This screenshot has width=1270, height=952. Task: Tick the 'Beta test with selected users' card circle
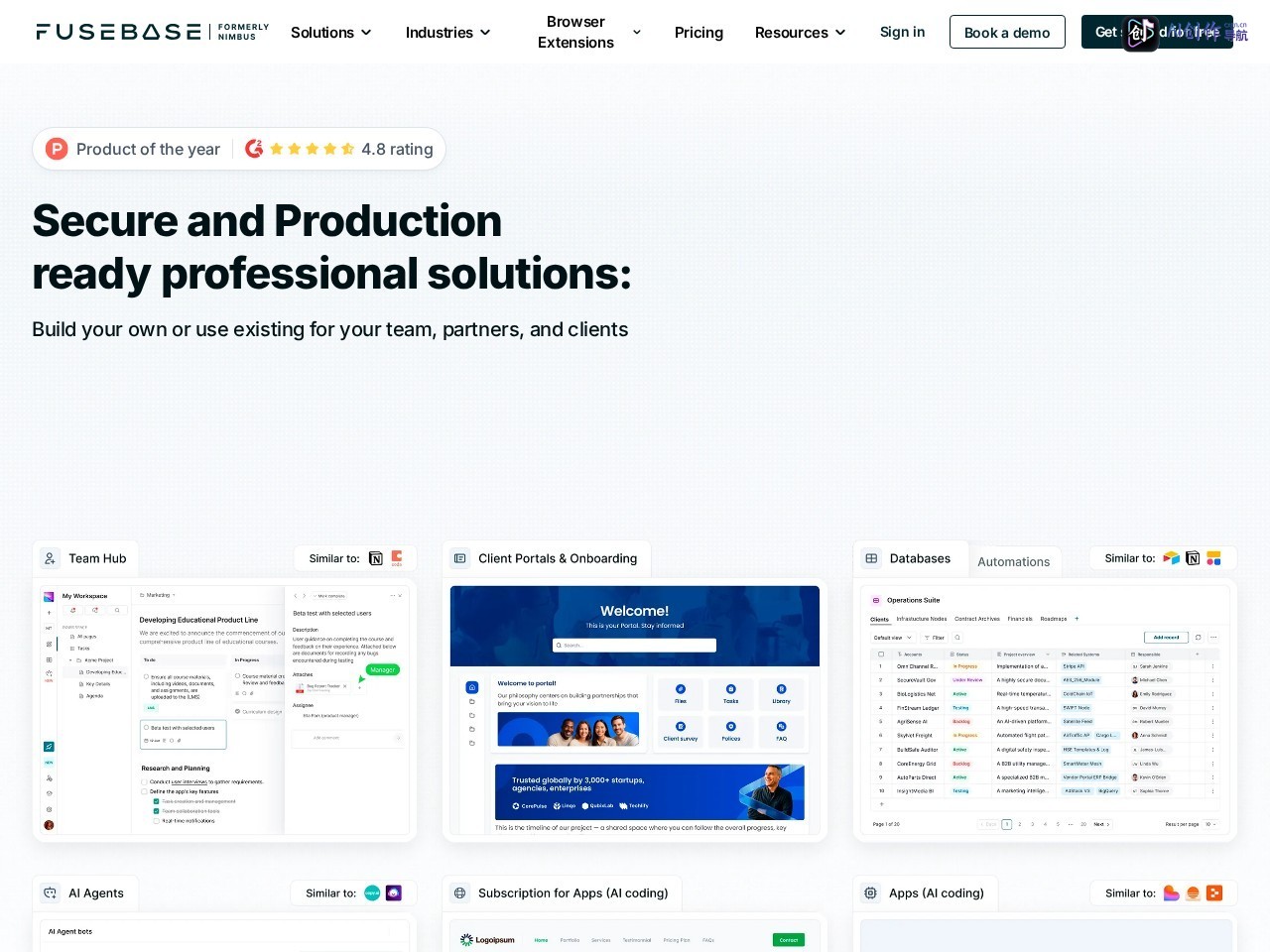coord(147,728)
